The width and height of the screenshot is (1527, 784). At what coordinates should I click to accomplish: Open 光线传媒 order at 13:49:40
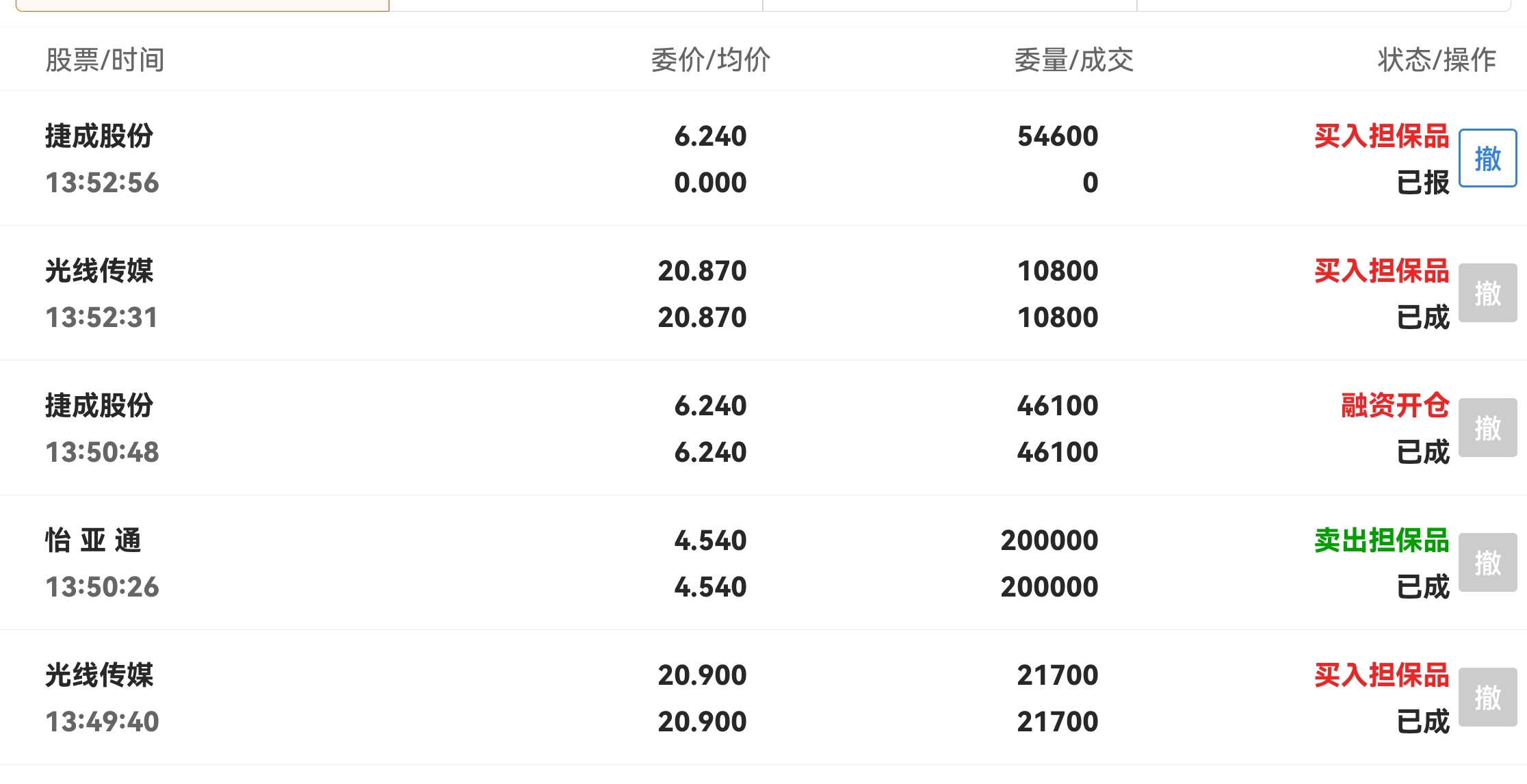(x=763, y=697)
